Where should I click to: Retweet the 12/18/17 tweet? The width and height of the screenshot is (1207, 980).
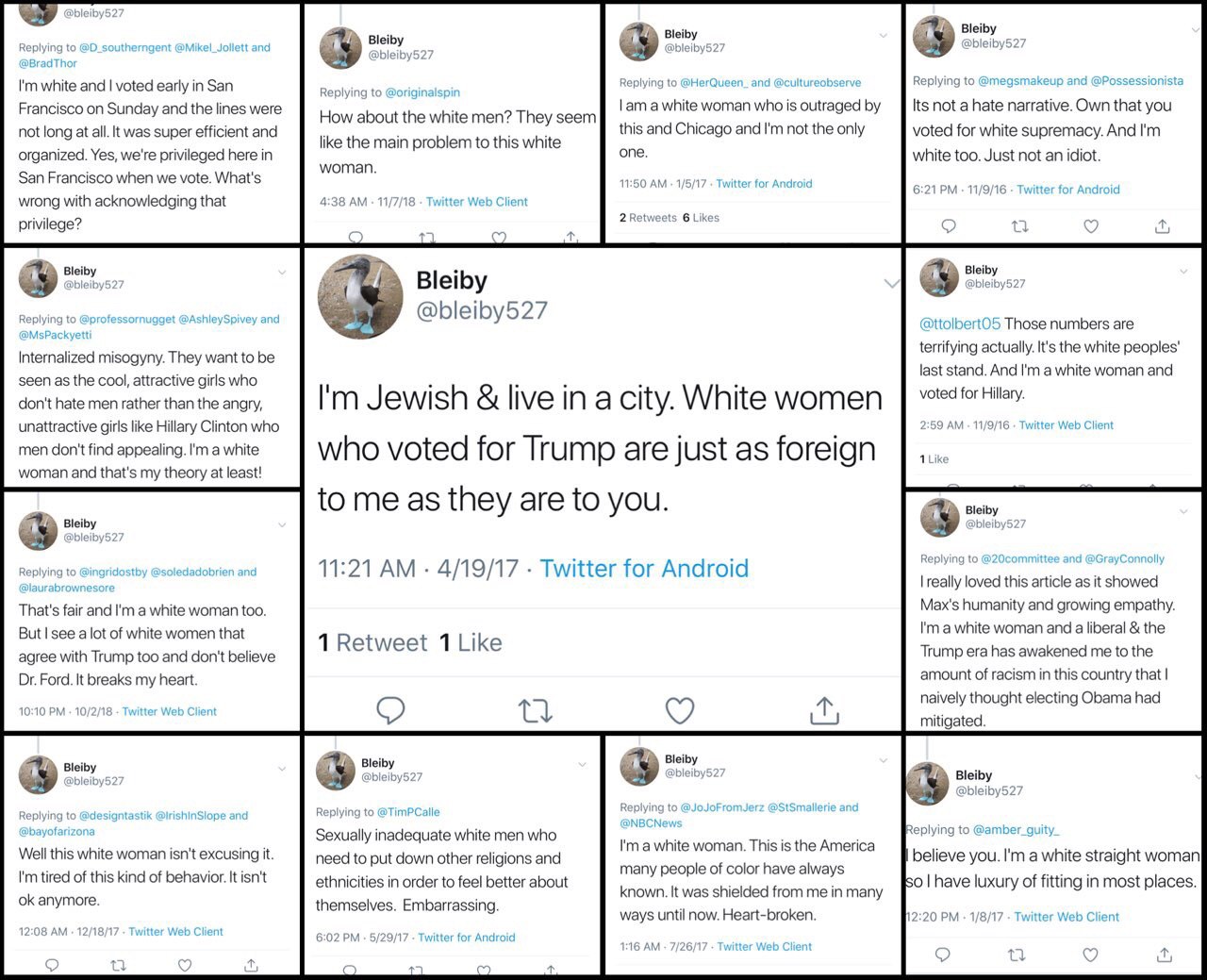coord(118,965)
